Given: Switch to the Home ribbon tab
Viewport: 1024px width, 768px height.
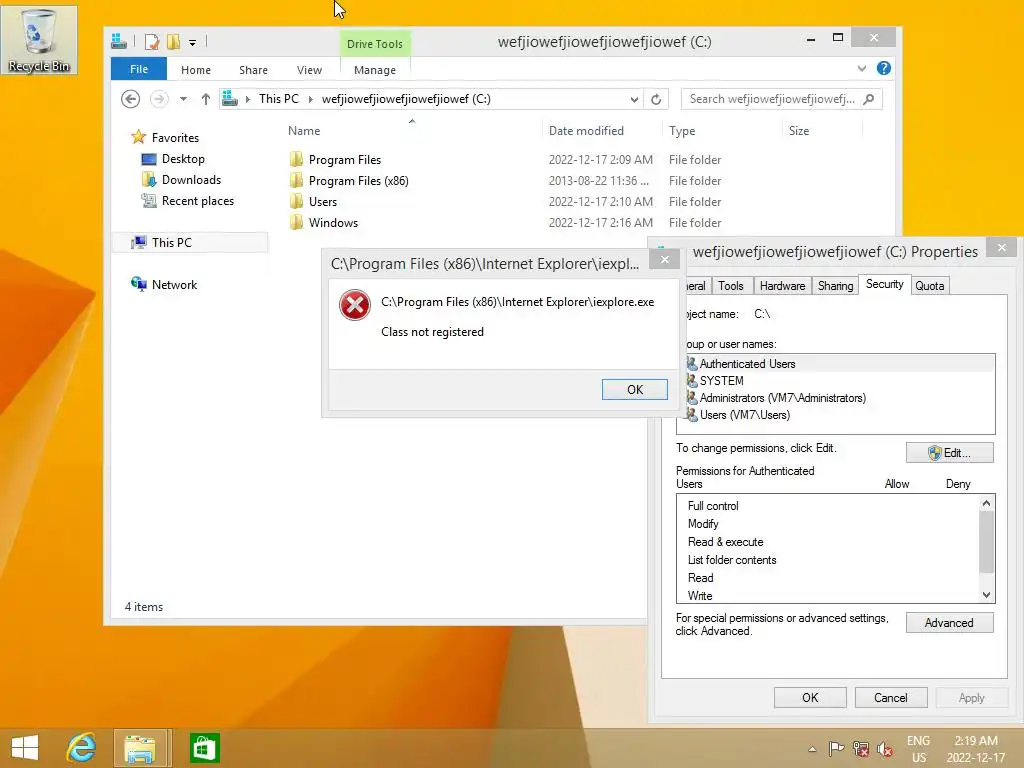Looking at the screenshot, I should point(196,70).
